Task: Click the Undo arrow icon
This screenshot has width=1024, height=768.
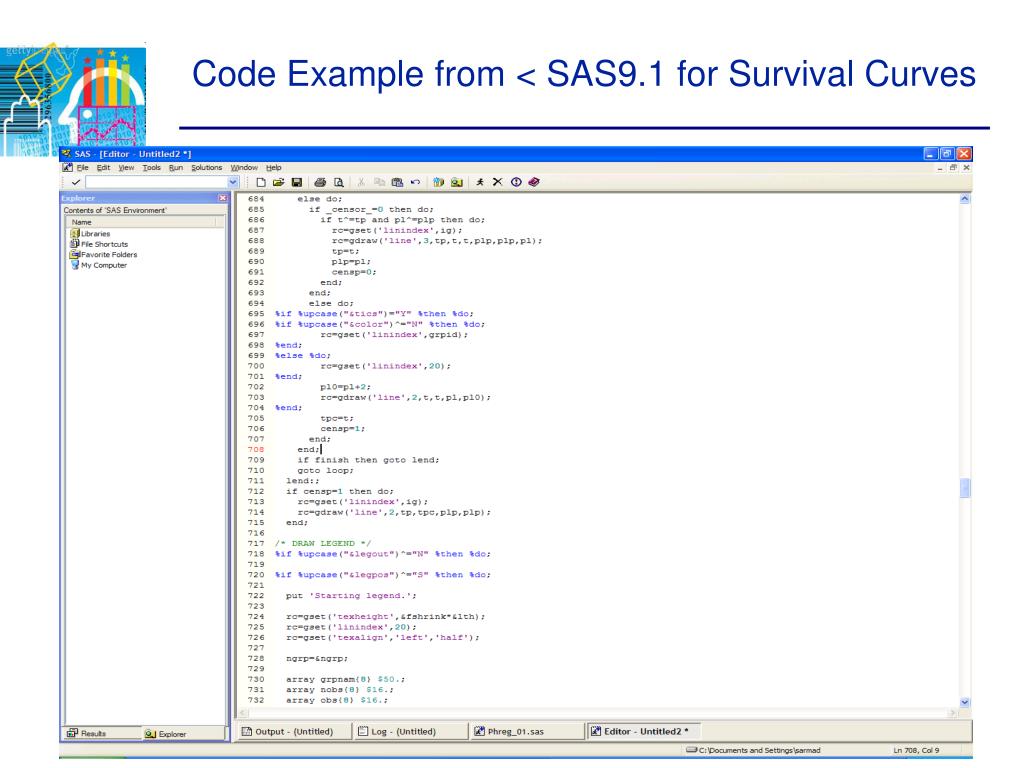Action: coord(415,182)
